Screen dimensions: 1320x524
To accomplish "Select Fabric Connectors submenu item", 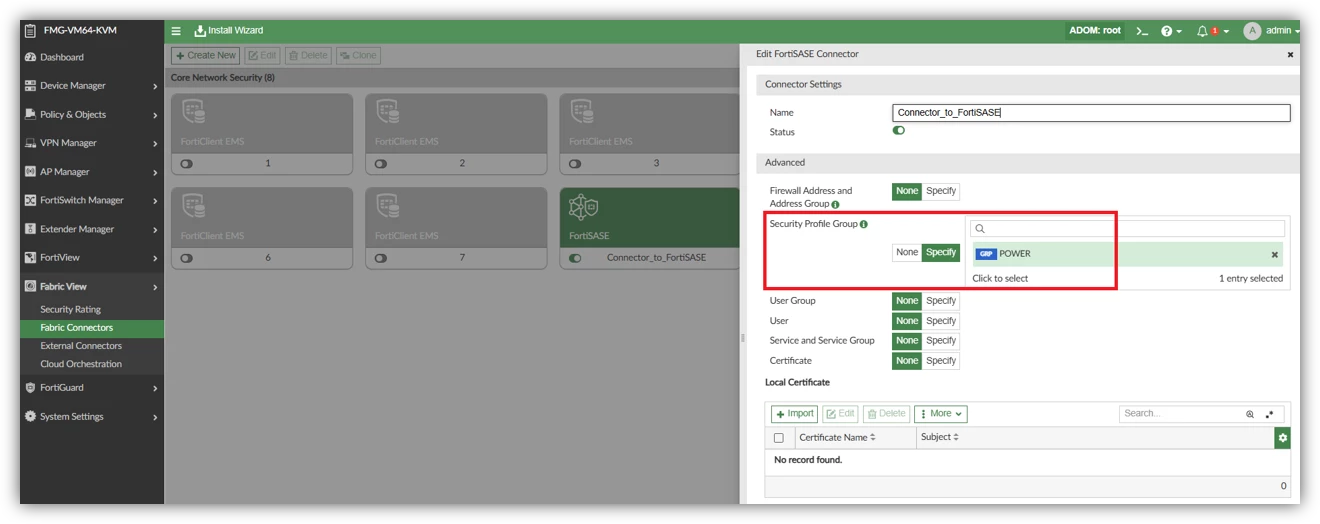I will tap(92, 327).
